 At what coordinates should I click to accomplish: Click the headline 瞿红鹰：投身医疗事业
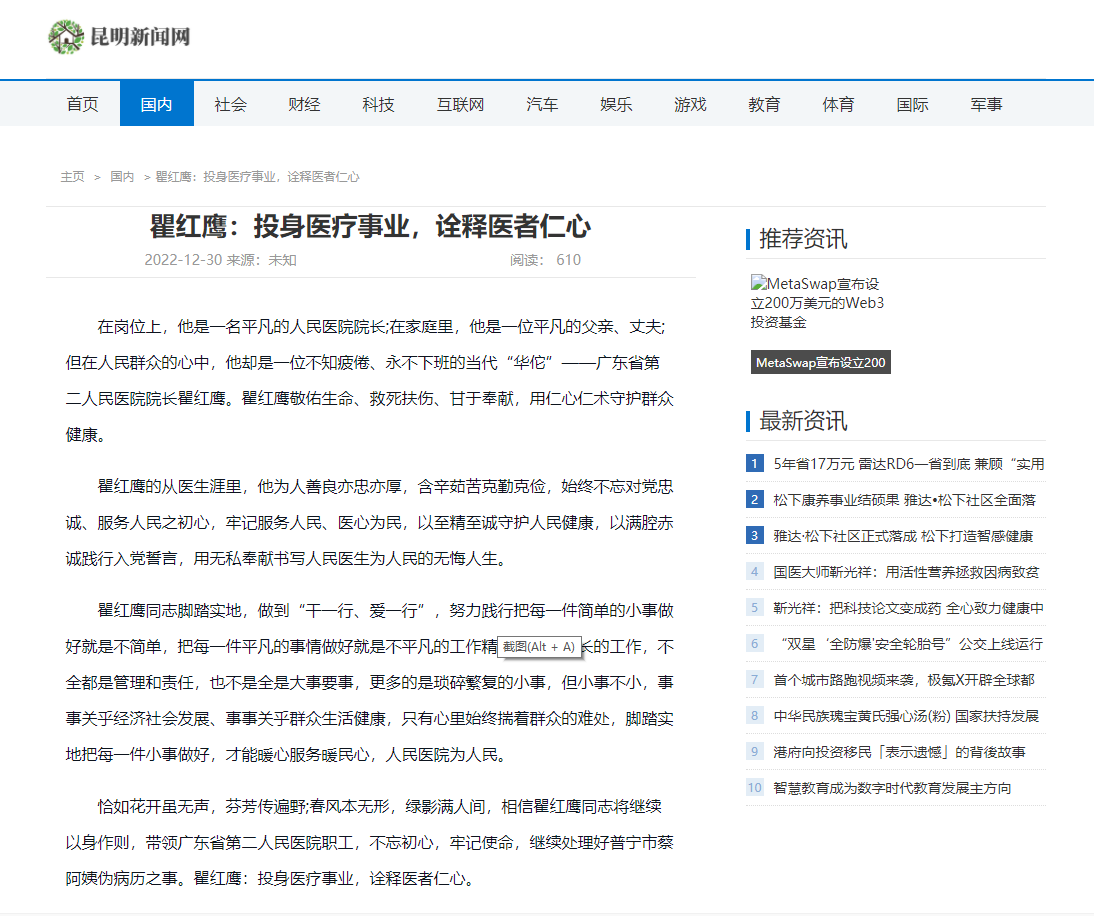[370, 226]
